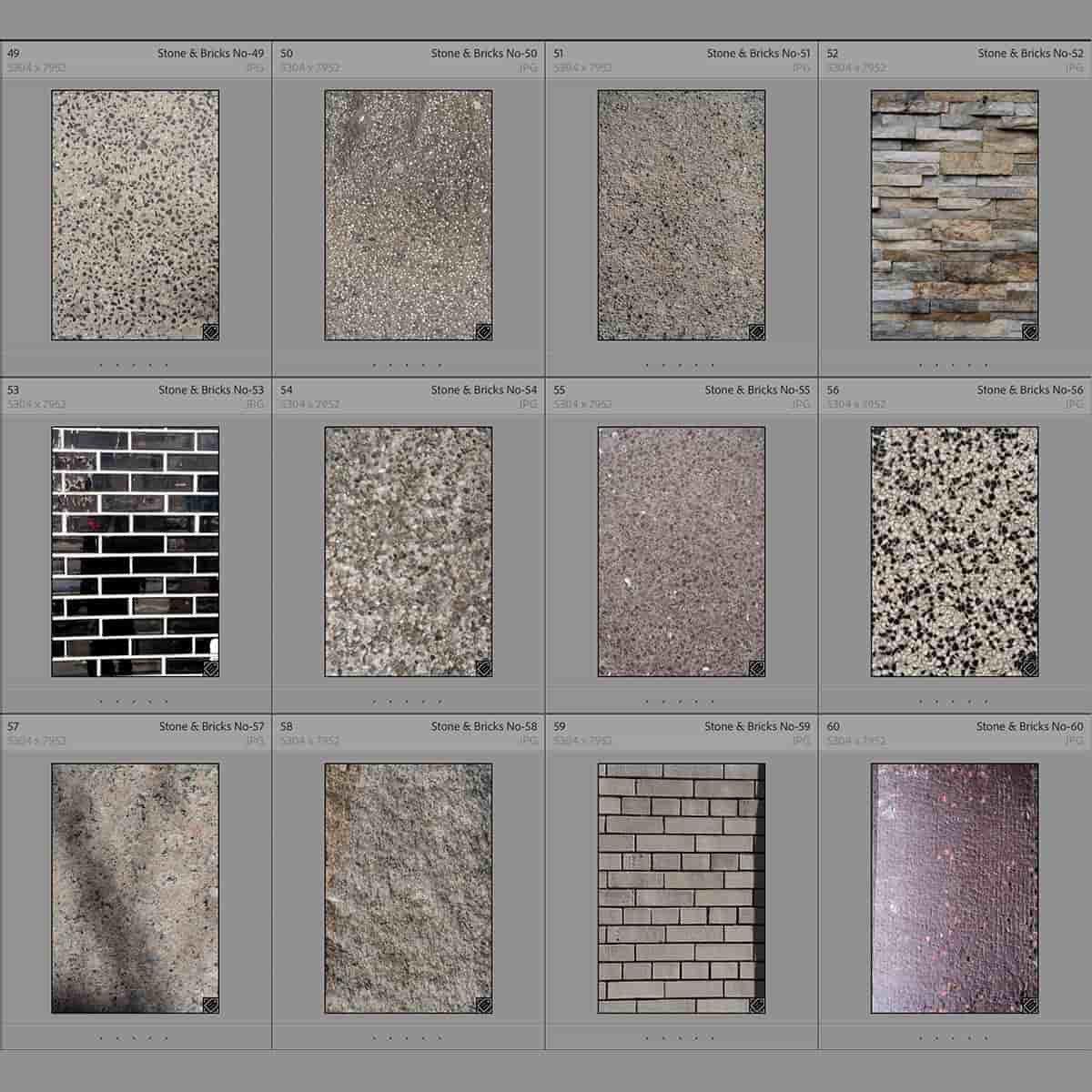Click the "5304 x 7952" dimensions under index 54
Image resolution: width=1092 pixels, height=1092 pixels.
pos(310,404)
